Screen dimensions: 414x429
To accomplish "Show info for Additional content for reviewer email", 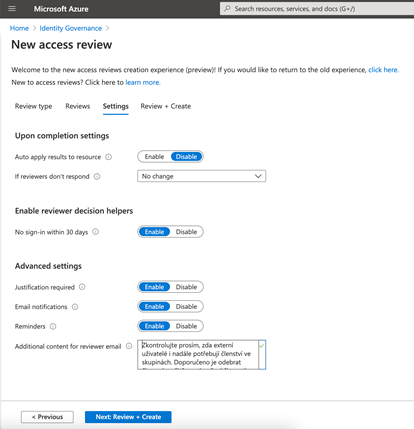I will 129,346.
